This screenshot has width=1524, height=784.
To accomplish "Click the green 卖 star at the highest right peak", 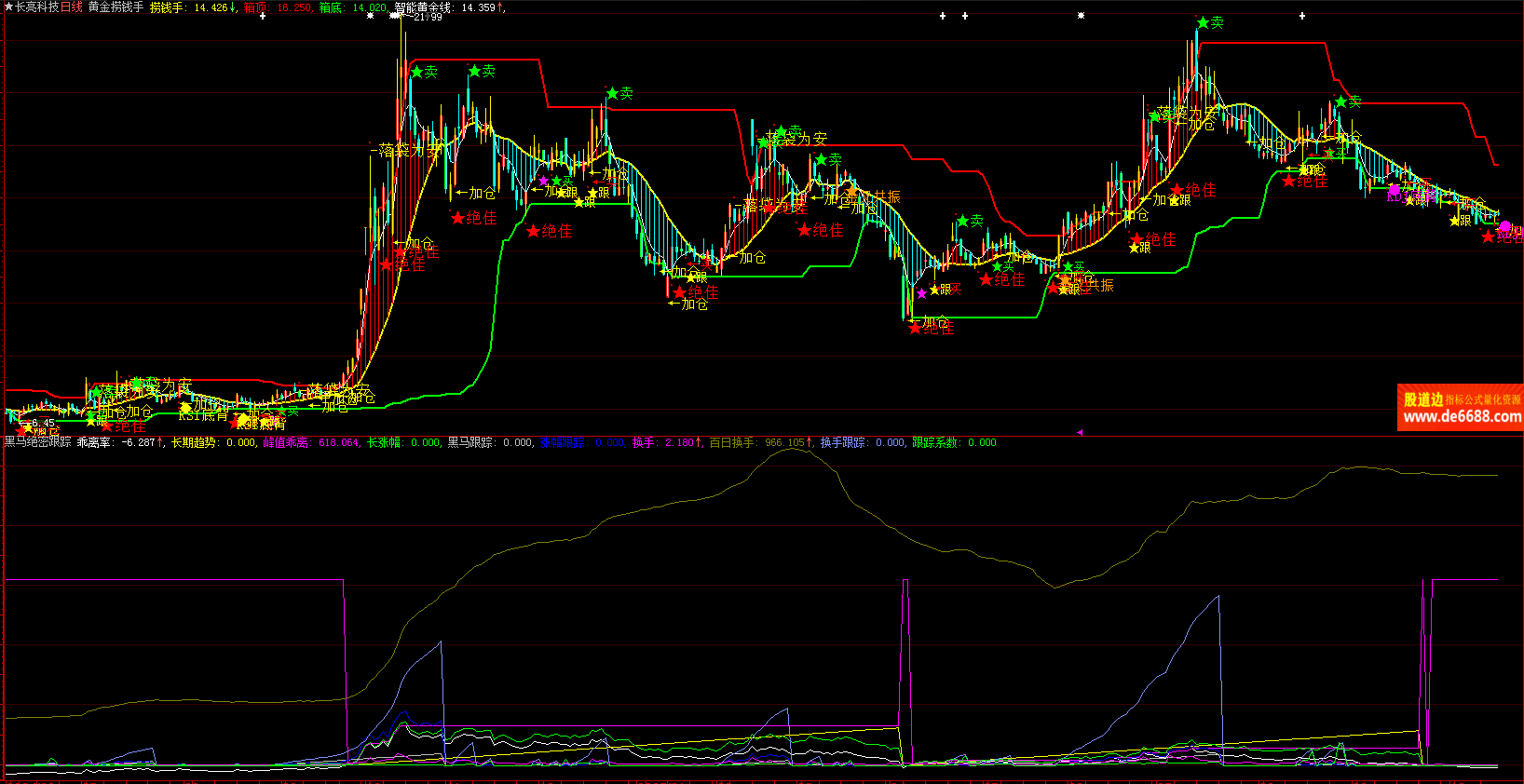I will [1203, 22].
